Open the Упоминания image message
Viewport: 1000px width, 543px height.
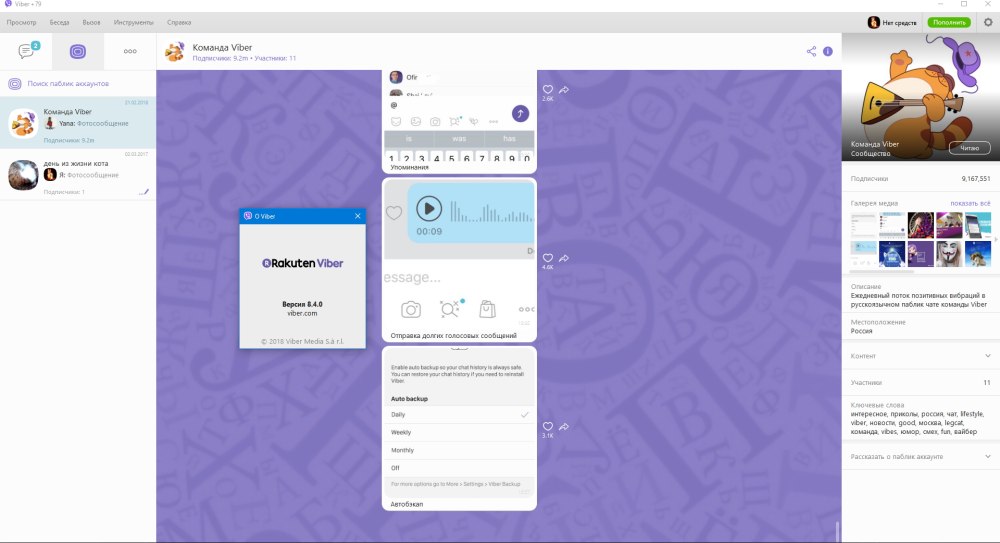tap(459, 115)
